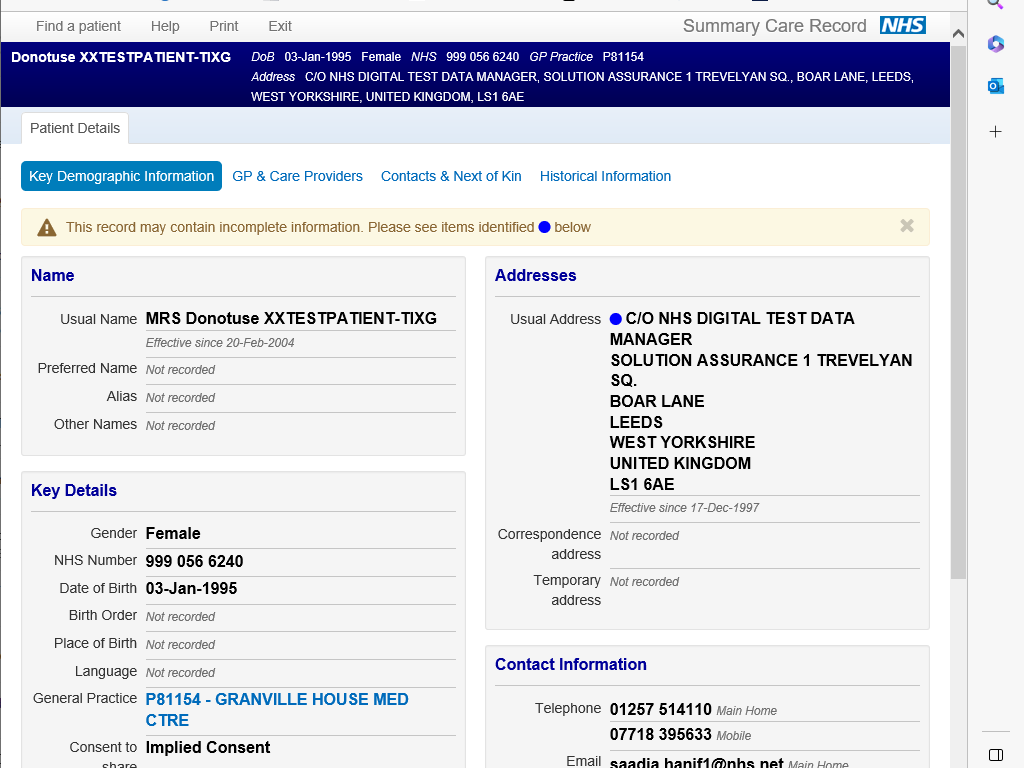Image resolution: width=1024 pixels, height=768 pixels.
Task: Click Date of Birth value in Key Details
Action: [191, 588]
